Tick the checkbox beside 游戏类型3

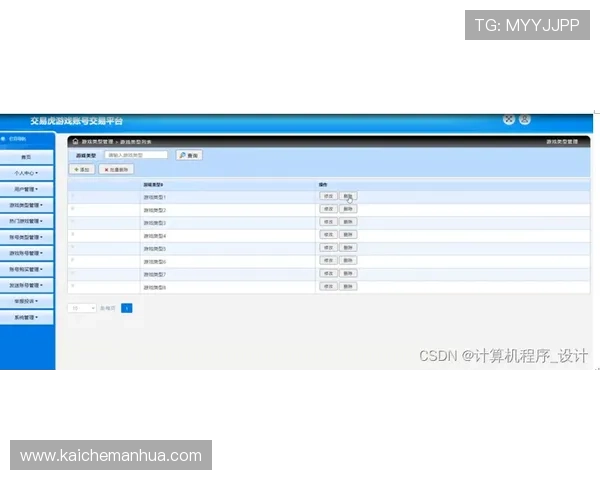pyautogui.click(x=73, y=222)
